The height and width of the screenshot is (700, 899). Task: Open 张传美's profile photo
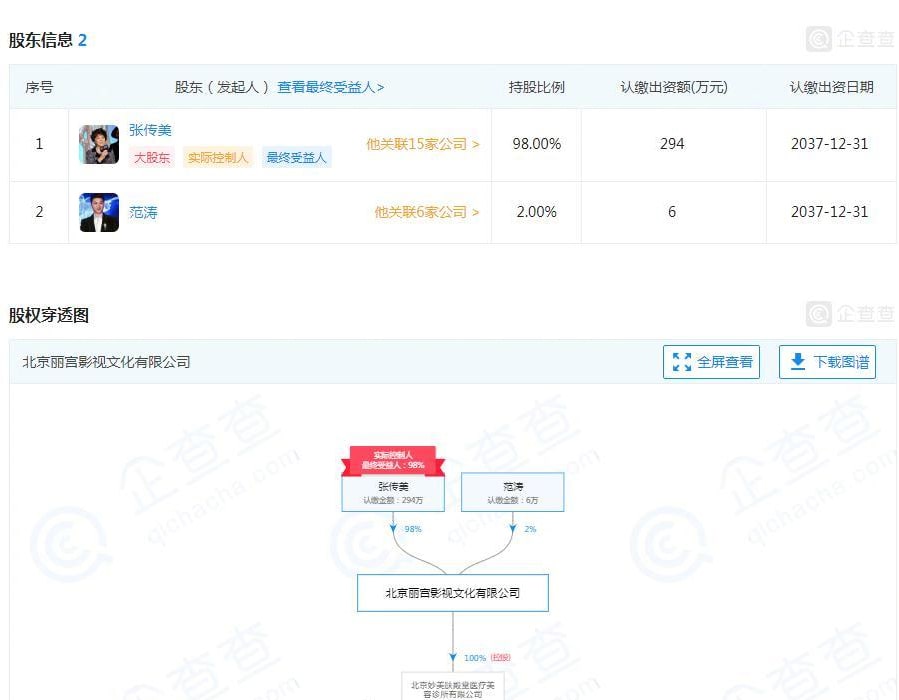point(99,144)
